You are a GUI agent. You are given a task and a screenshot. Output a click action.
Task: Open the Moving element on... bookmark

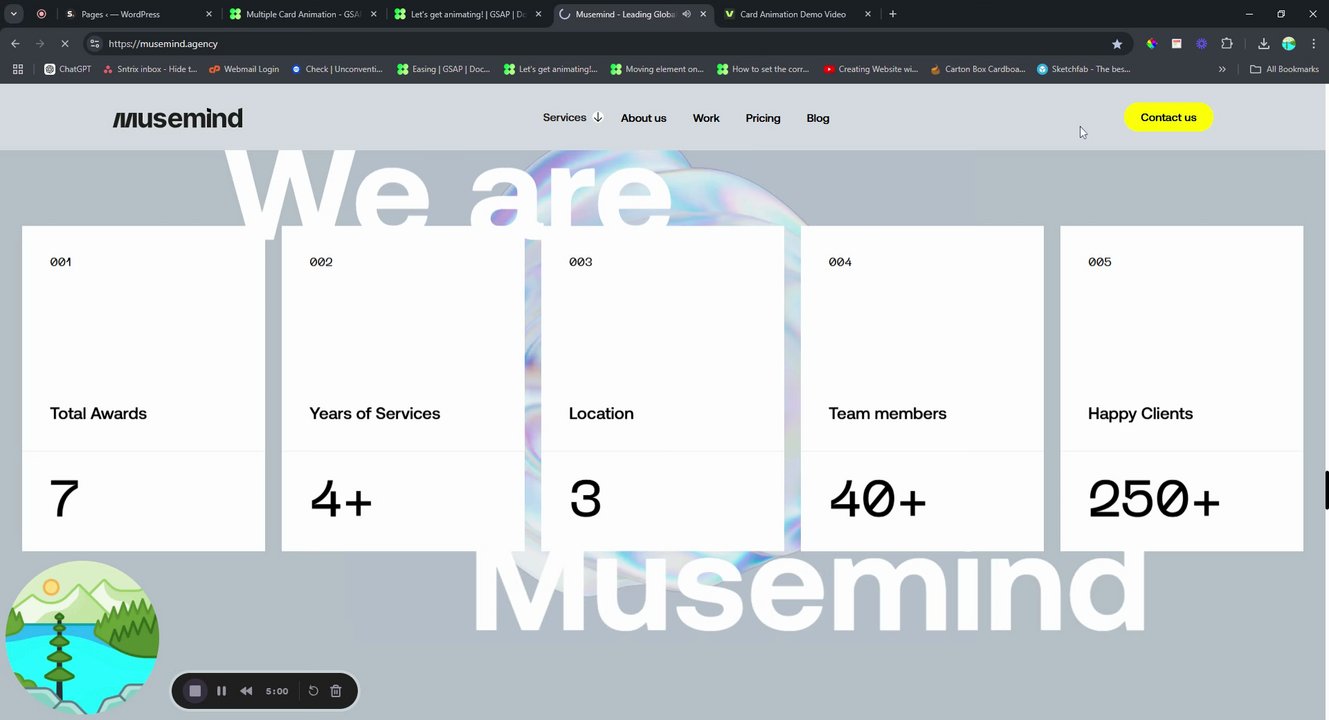coord(657,69)
